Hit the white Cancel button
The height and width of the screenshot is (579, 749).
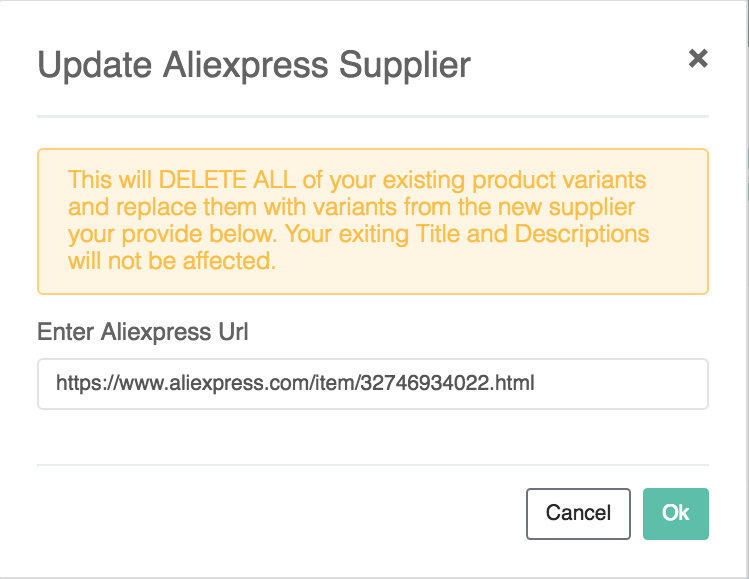(578, 513)
